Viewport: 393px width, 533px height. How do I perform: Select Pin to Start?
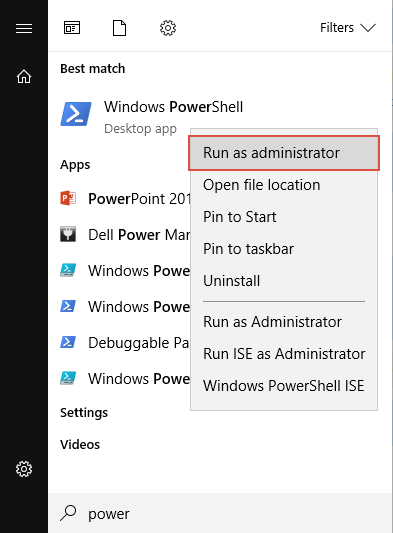click(x=284, y=217)
